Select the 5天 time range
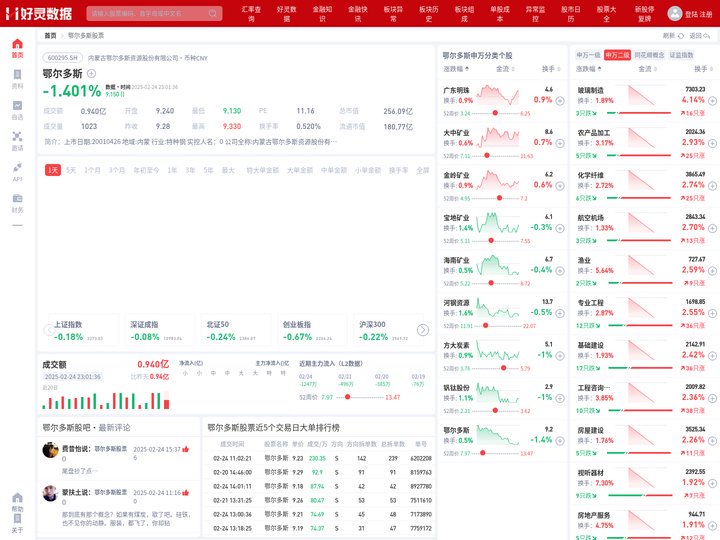 pyautogui.click(x=71, y=170)
